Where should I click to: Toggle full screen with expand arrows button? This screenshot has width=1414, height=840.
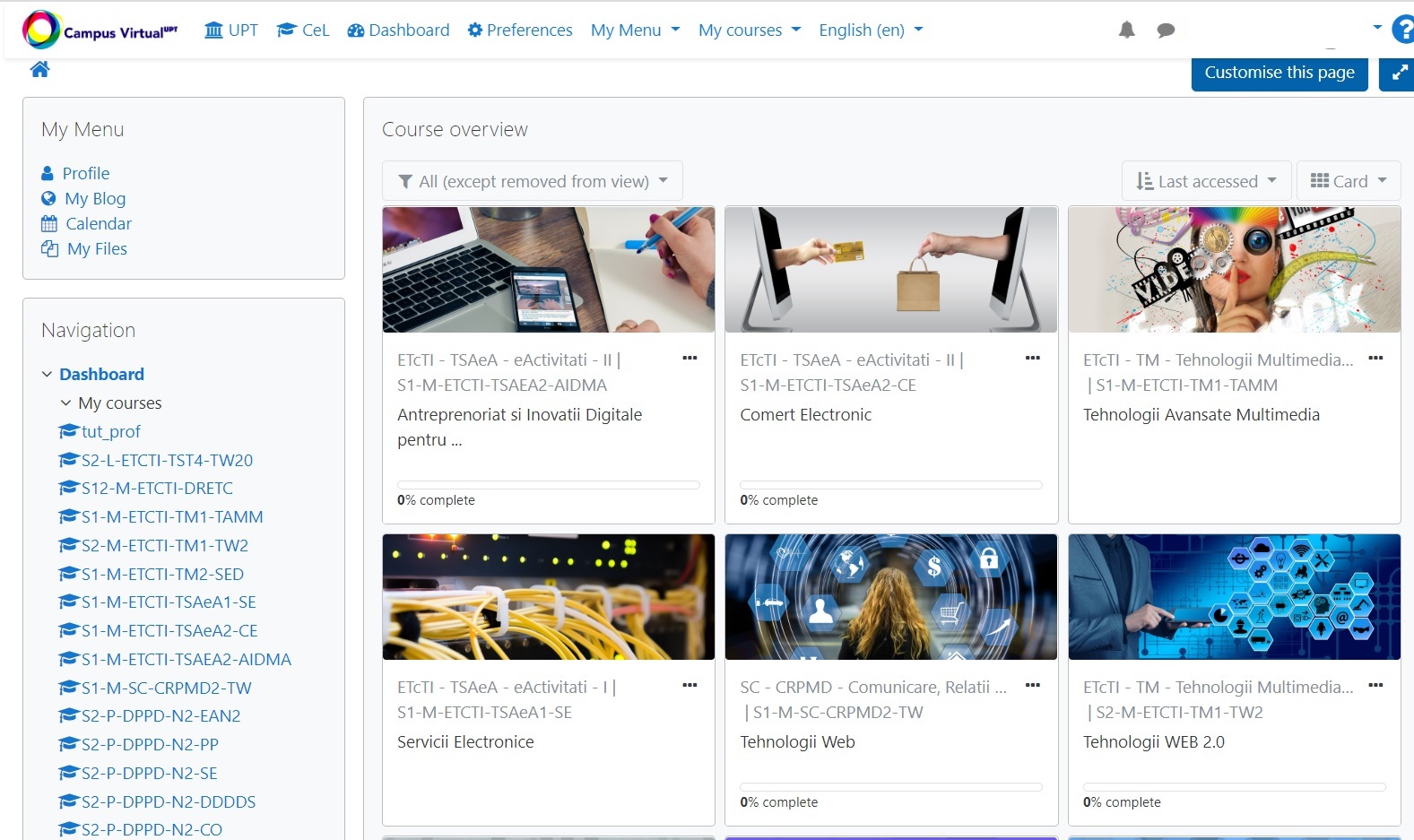(1398, 74)
